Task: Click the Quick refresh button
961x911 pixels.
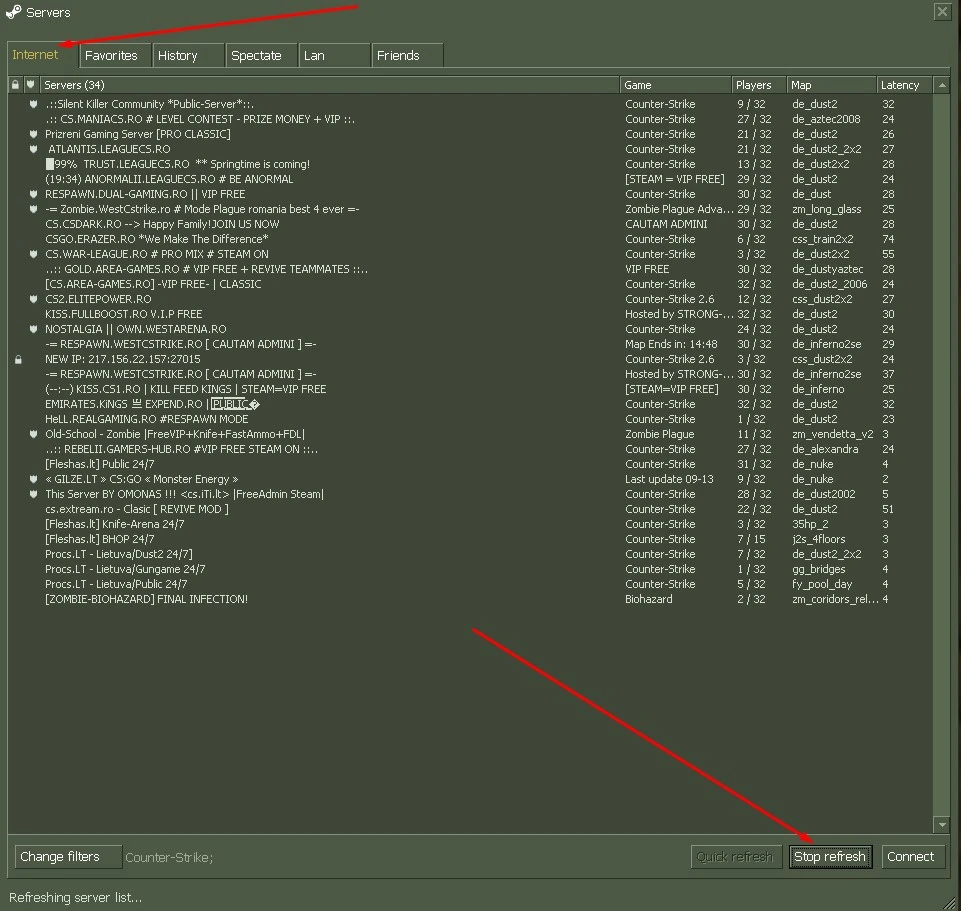Action: 736,856
